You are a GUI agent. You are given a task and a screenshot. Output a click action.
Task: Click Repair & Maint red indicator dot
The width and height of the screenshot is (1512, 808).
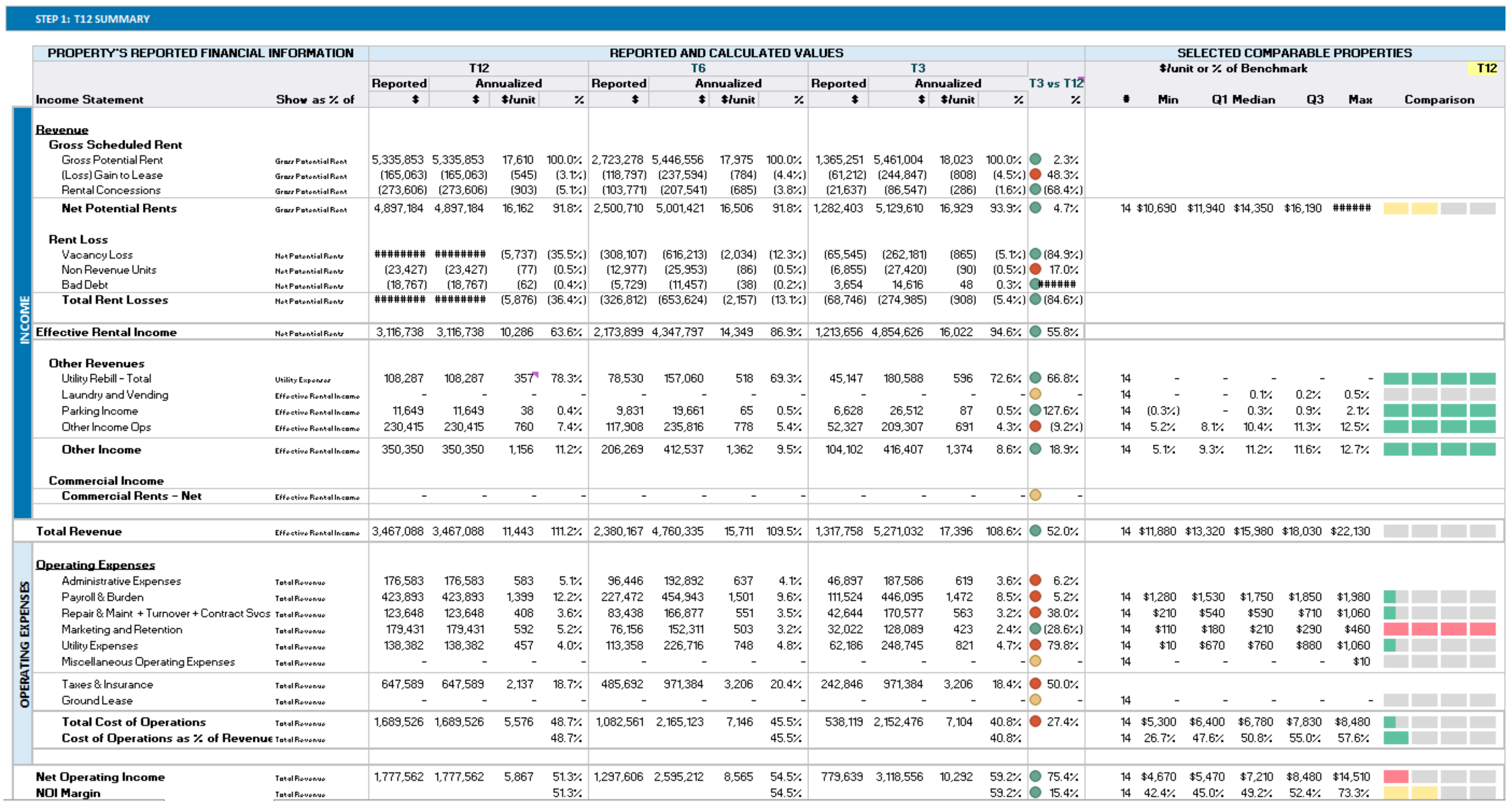(x=1035, y=613)
